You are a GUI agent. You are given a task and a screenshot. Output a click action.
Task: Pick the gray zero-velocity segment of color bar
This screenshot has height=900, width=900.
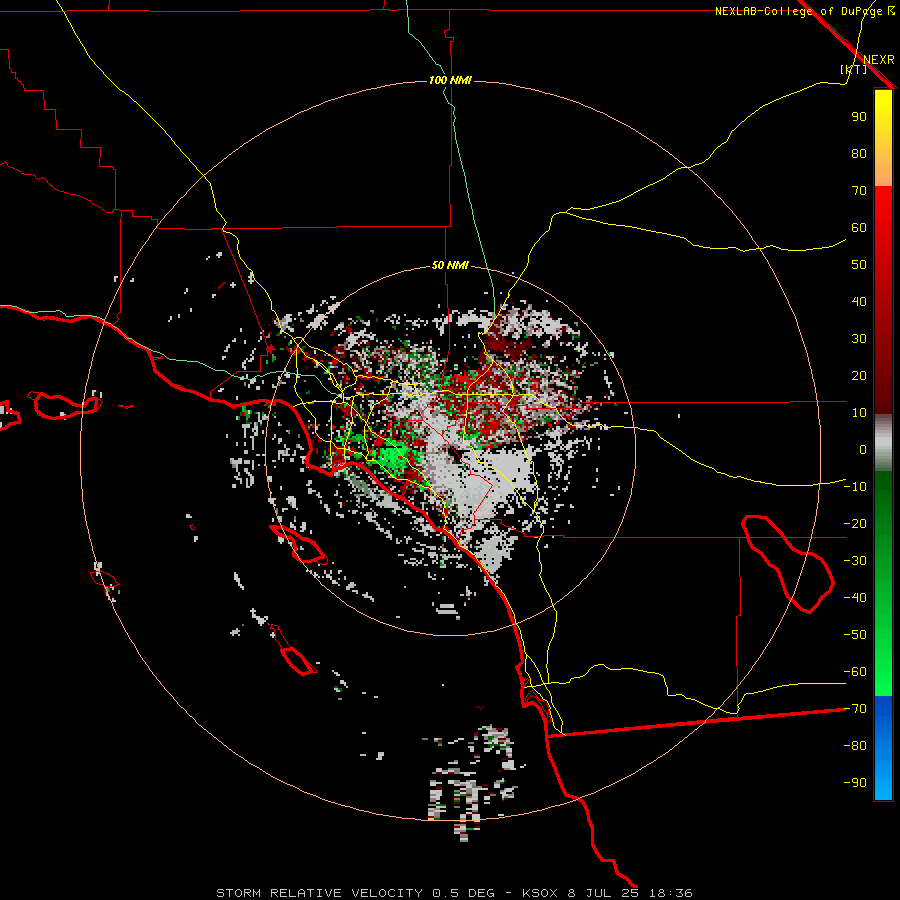[883, 443]
